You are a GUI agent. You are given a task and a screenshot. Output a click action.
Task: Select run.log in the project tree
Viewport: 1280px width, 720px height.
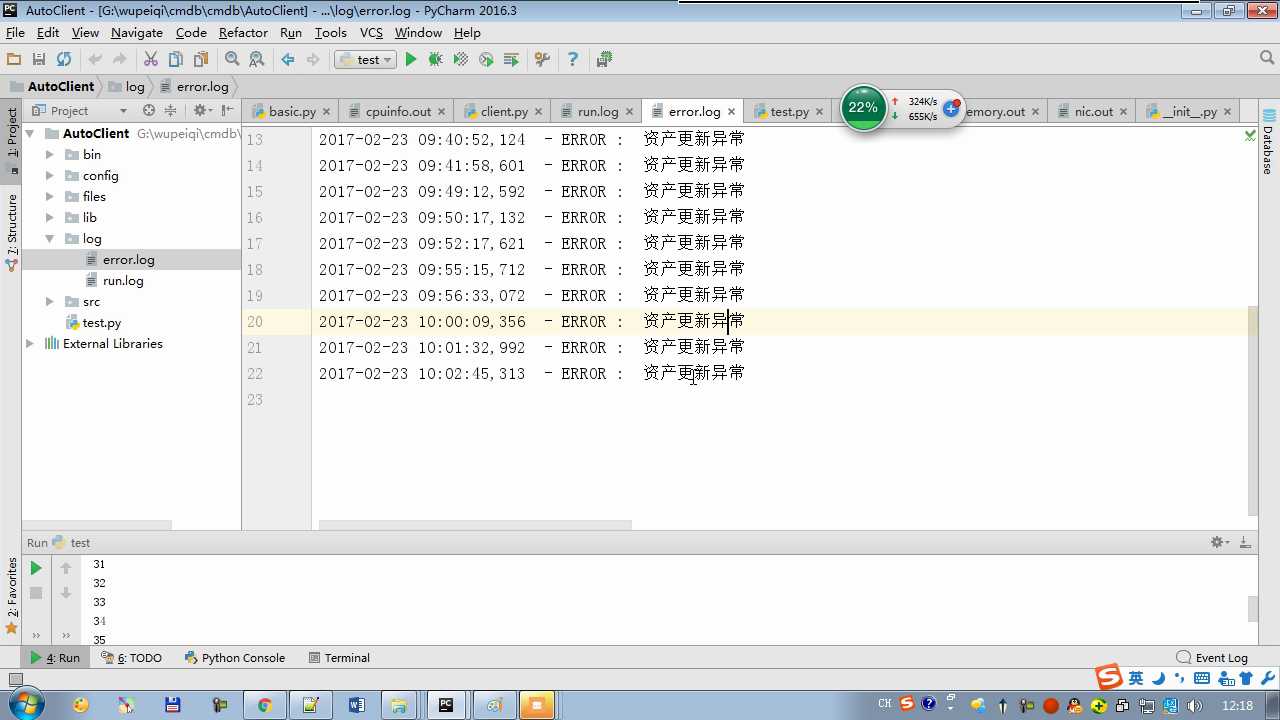point(123,280)
